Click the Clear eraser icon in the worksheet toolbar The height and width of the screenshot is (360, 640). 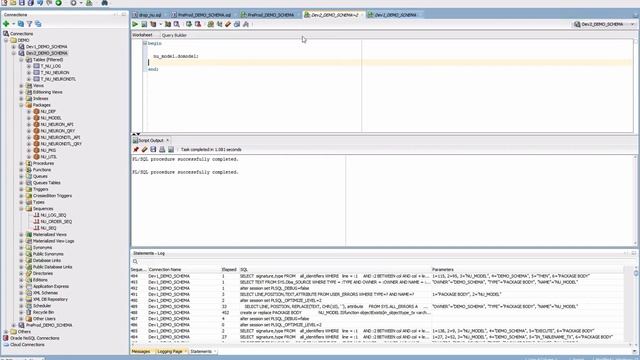[228, 24]
